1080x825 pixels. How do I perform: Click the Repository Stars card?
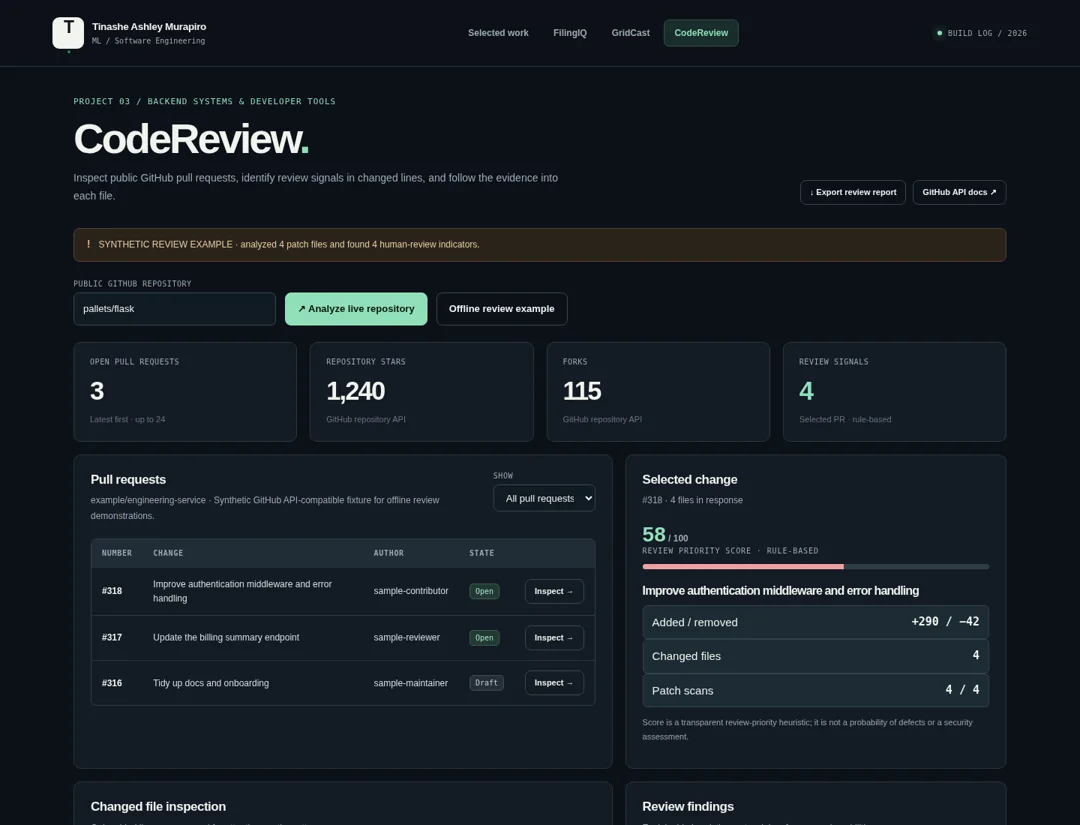[422, 392]
